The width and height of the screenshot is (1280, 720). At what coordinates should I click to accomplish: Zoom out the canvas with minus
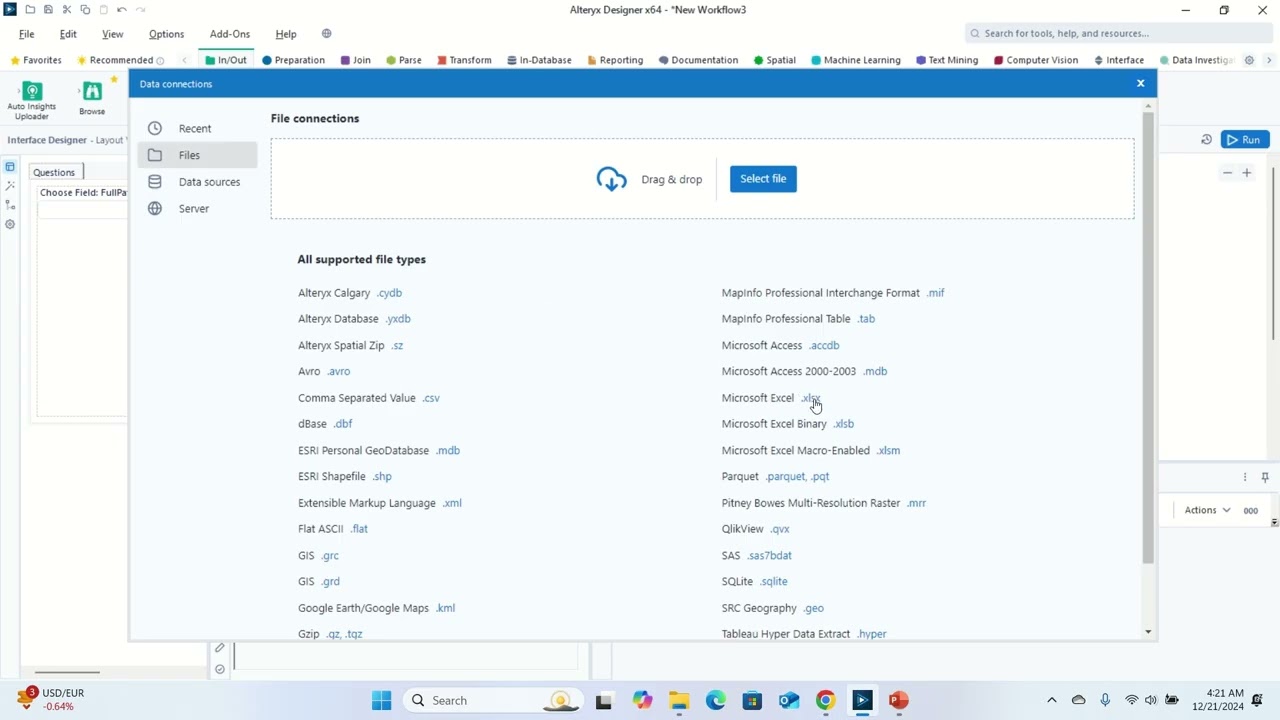(x=1227, y=173)
